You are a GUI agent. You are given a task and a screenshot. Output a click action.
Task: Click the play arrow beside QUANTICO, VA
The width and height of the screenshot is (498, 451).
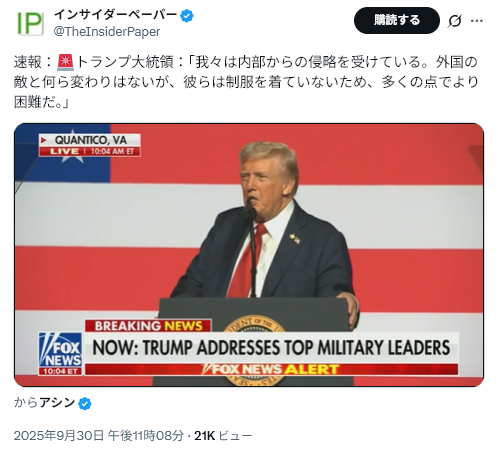(44, 140)
